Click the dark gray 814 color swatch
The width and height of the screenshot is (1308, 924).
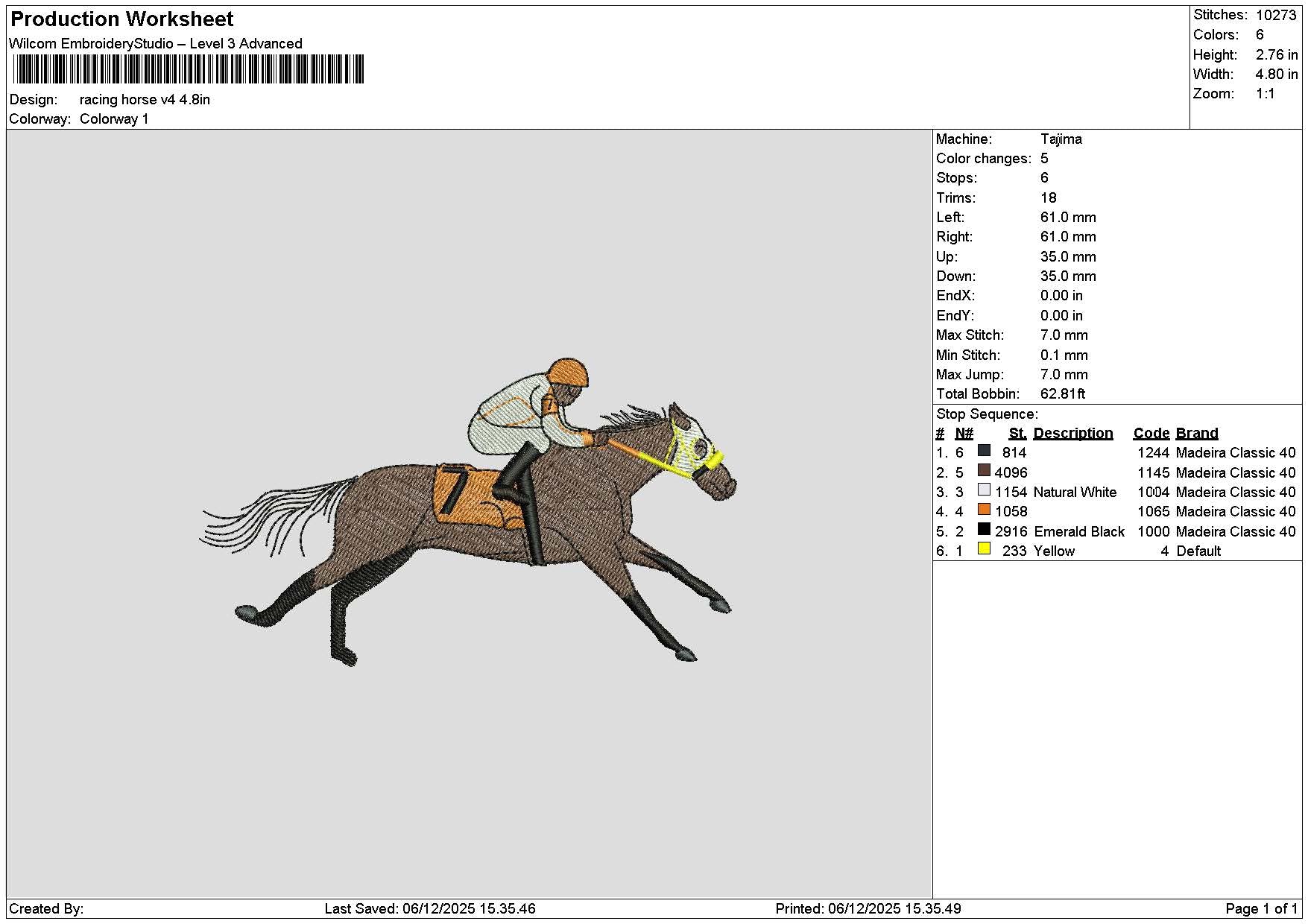984,451
